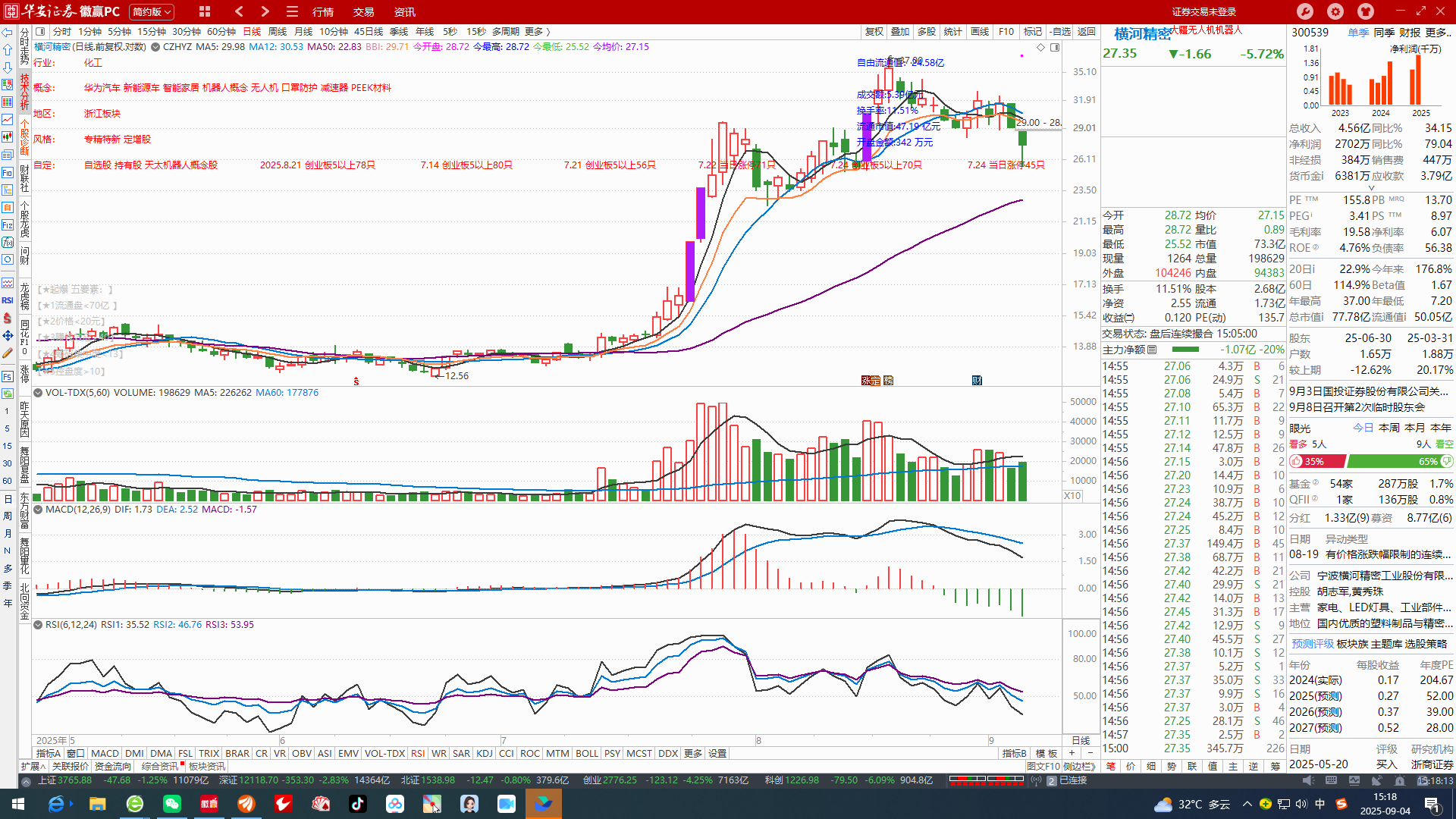Screen dimensions: 1456x819
Task: Toggle the MACD panel circle button
Action: (x=37, y=510)
